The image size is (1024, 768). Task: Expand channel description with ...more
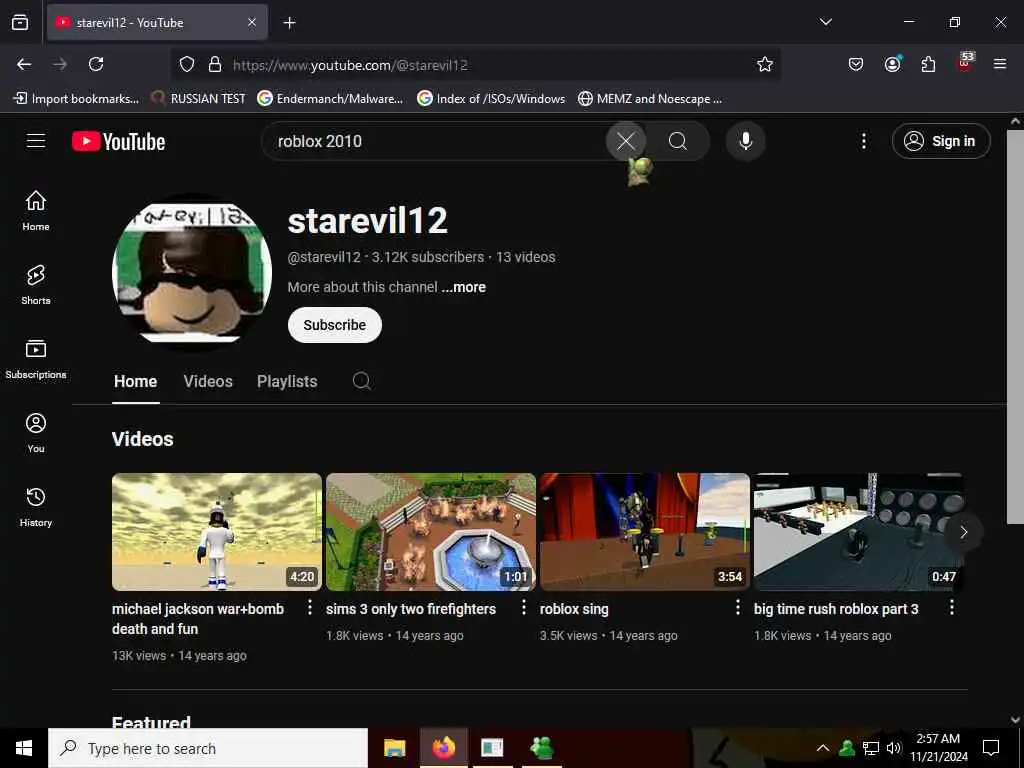click(464, 287)
